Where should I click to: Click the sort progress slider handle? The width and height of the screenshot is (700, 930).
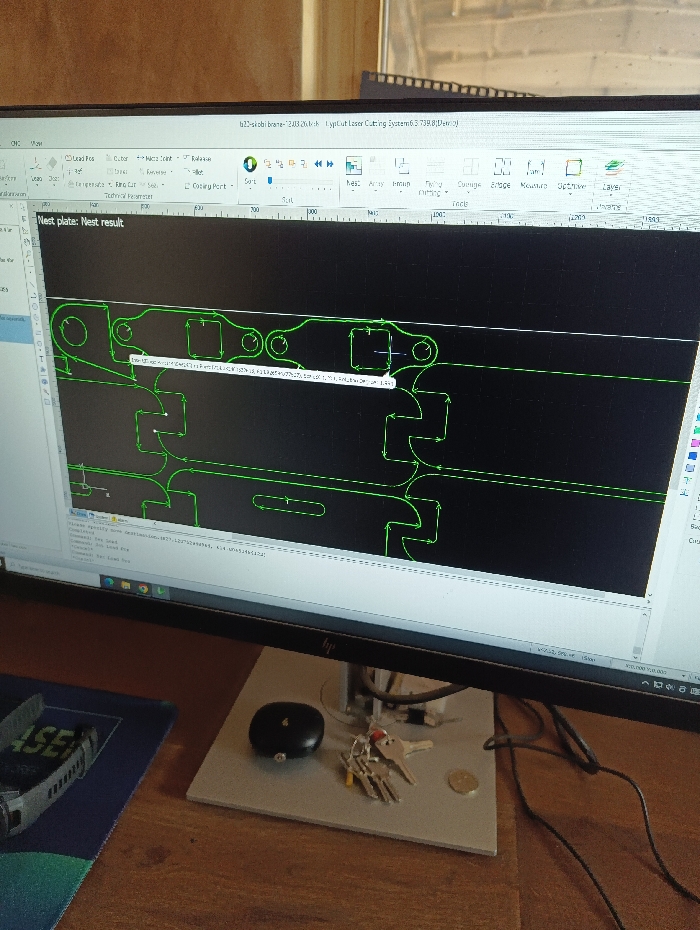(270, 180)
